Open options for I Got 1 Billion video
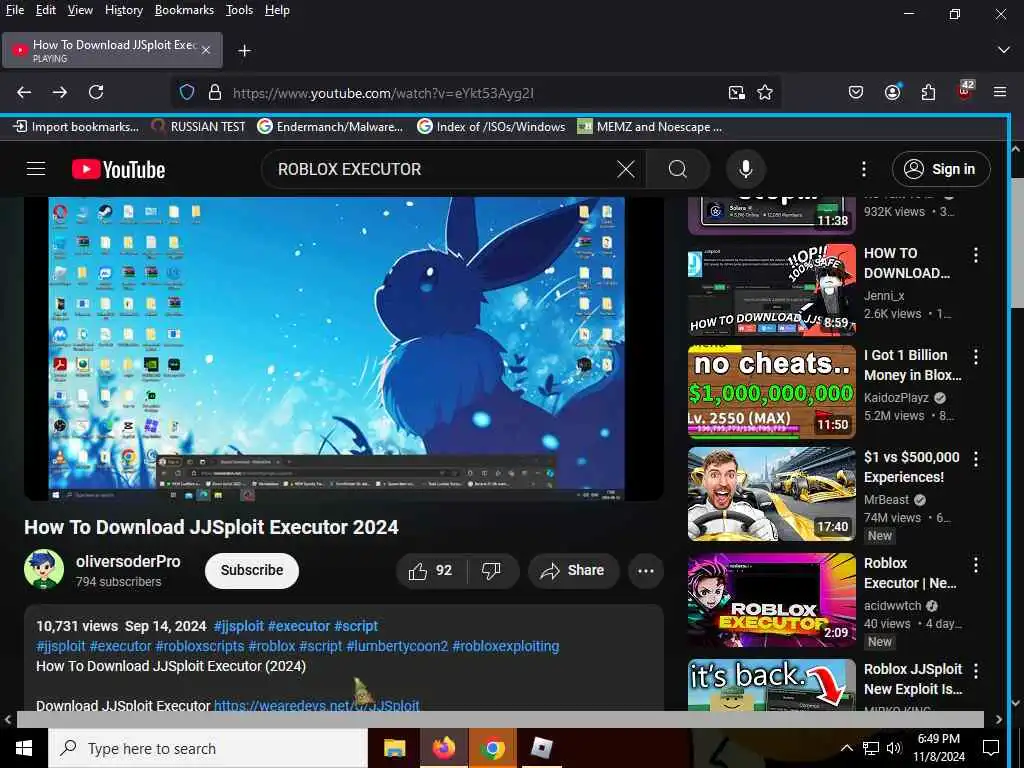Viewport: 1024px width, 768px height. [x=976, y=357]
